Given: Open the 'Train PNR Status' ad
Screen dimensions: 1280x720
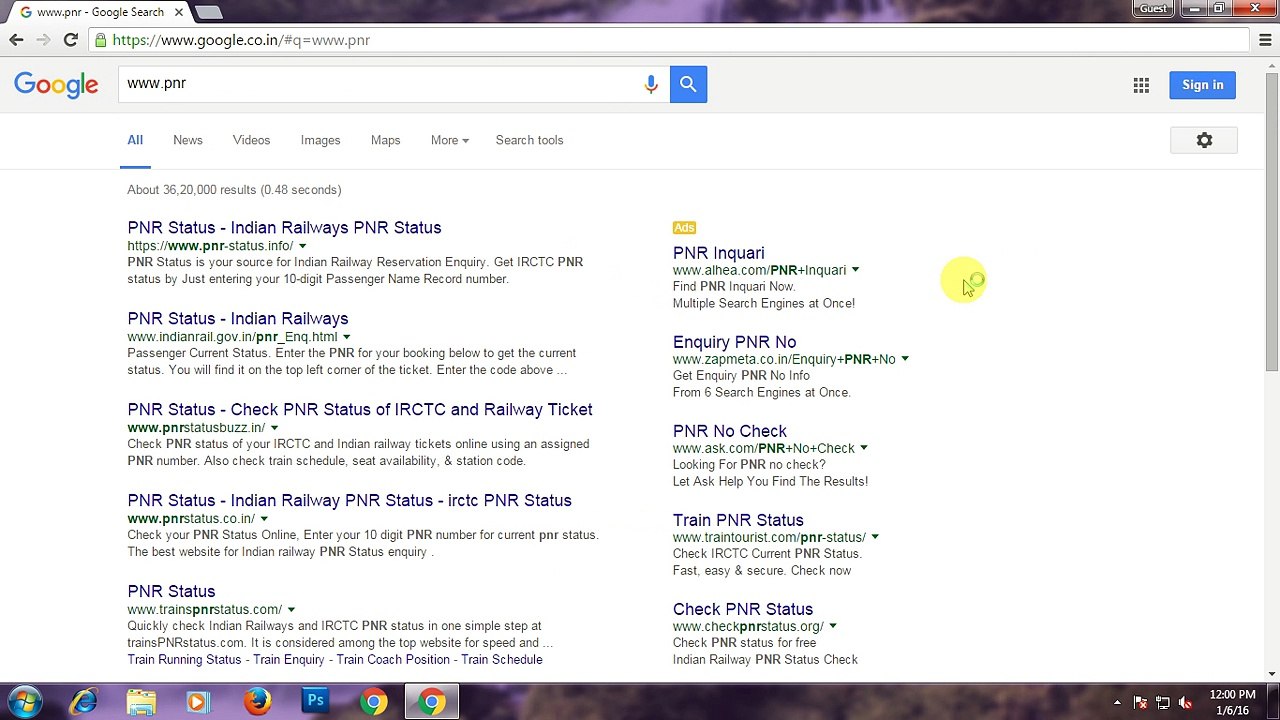Looking at the screenshot, I should [738, 521].
